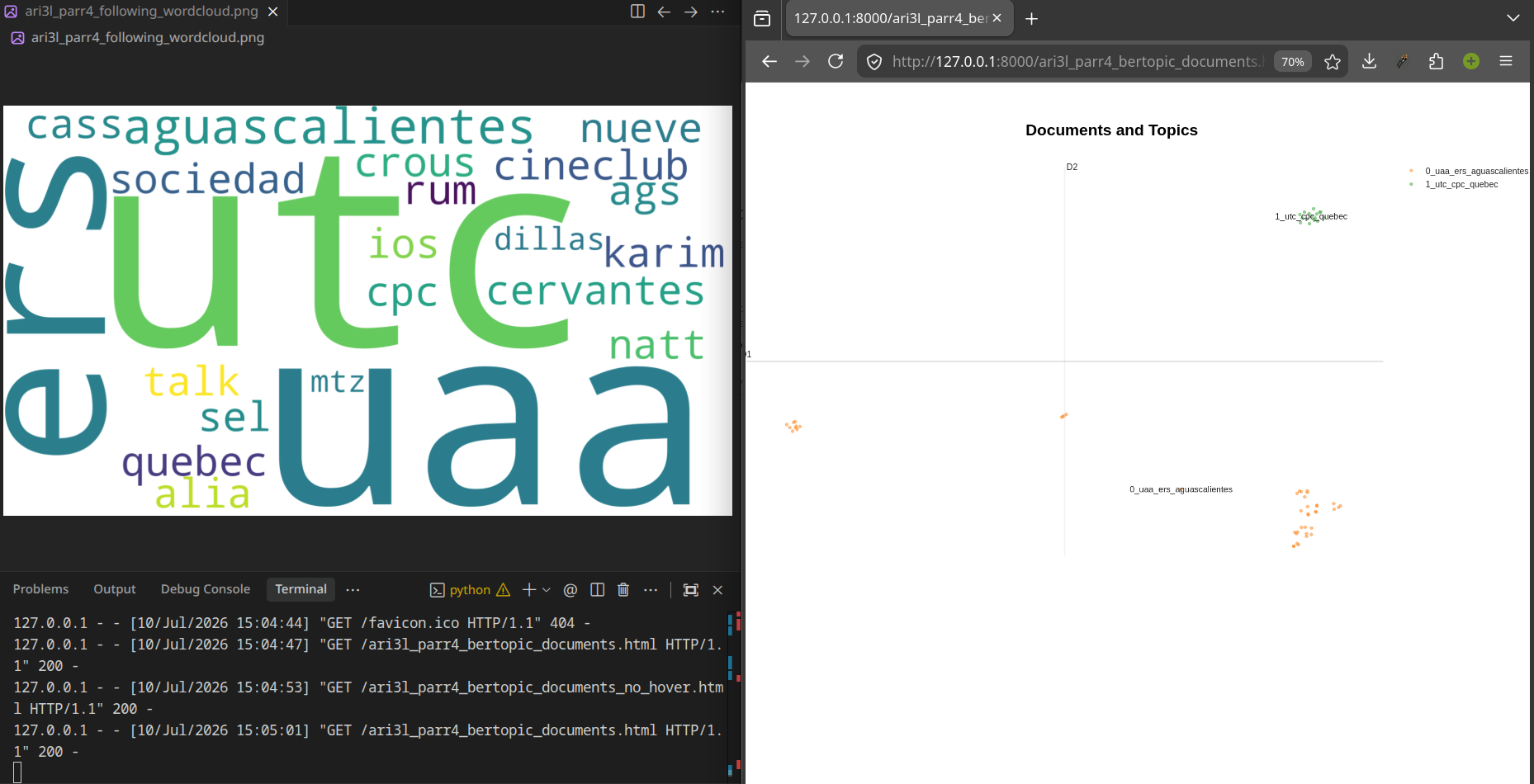Switch to the Problems panel tab
The width and height of the screenshot is (1534, 784).
(x=40, y=589)
